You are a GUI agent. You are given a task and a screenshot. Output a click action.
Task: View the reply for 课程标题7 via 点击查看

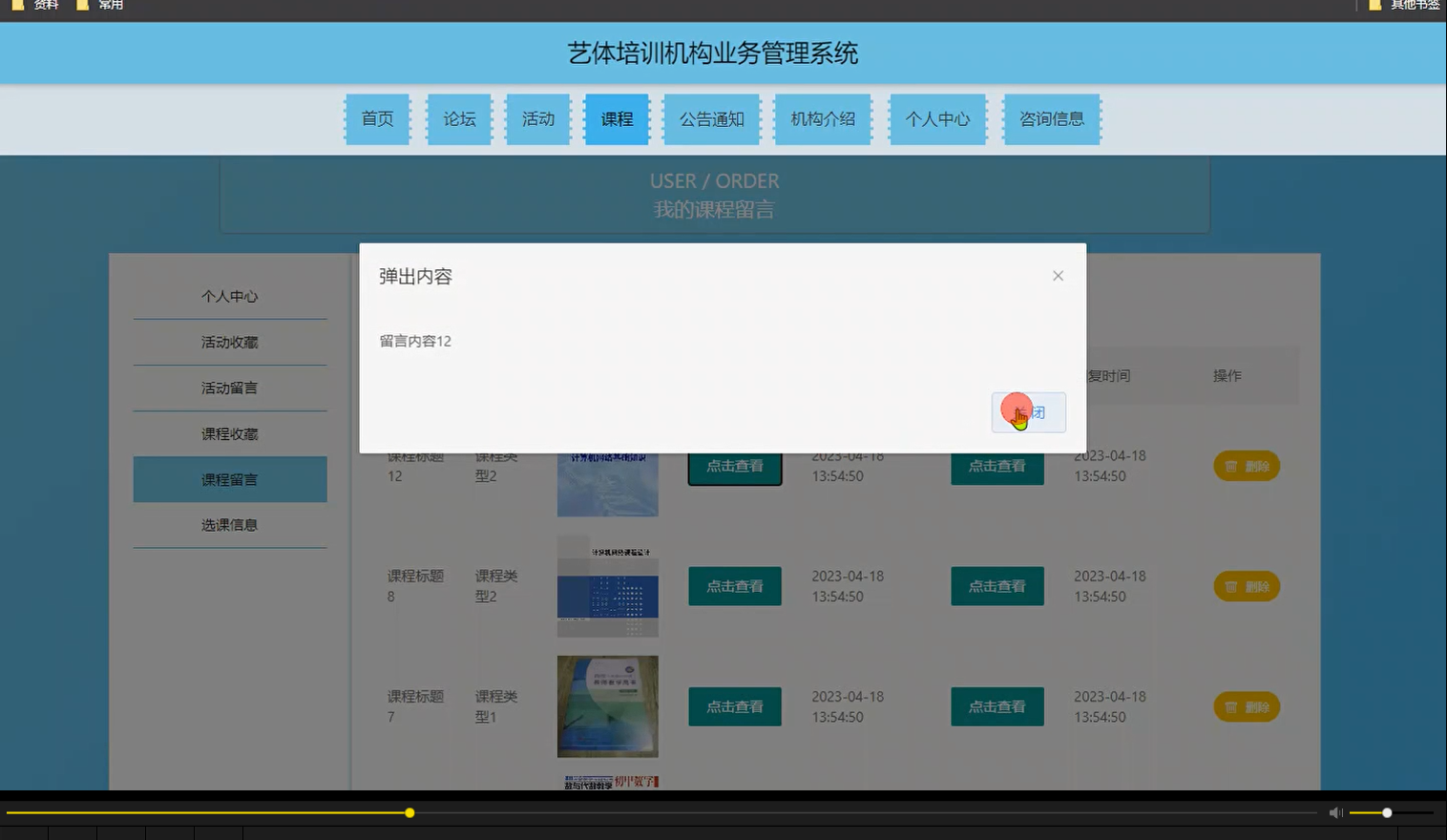click(x=996, y=706)
